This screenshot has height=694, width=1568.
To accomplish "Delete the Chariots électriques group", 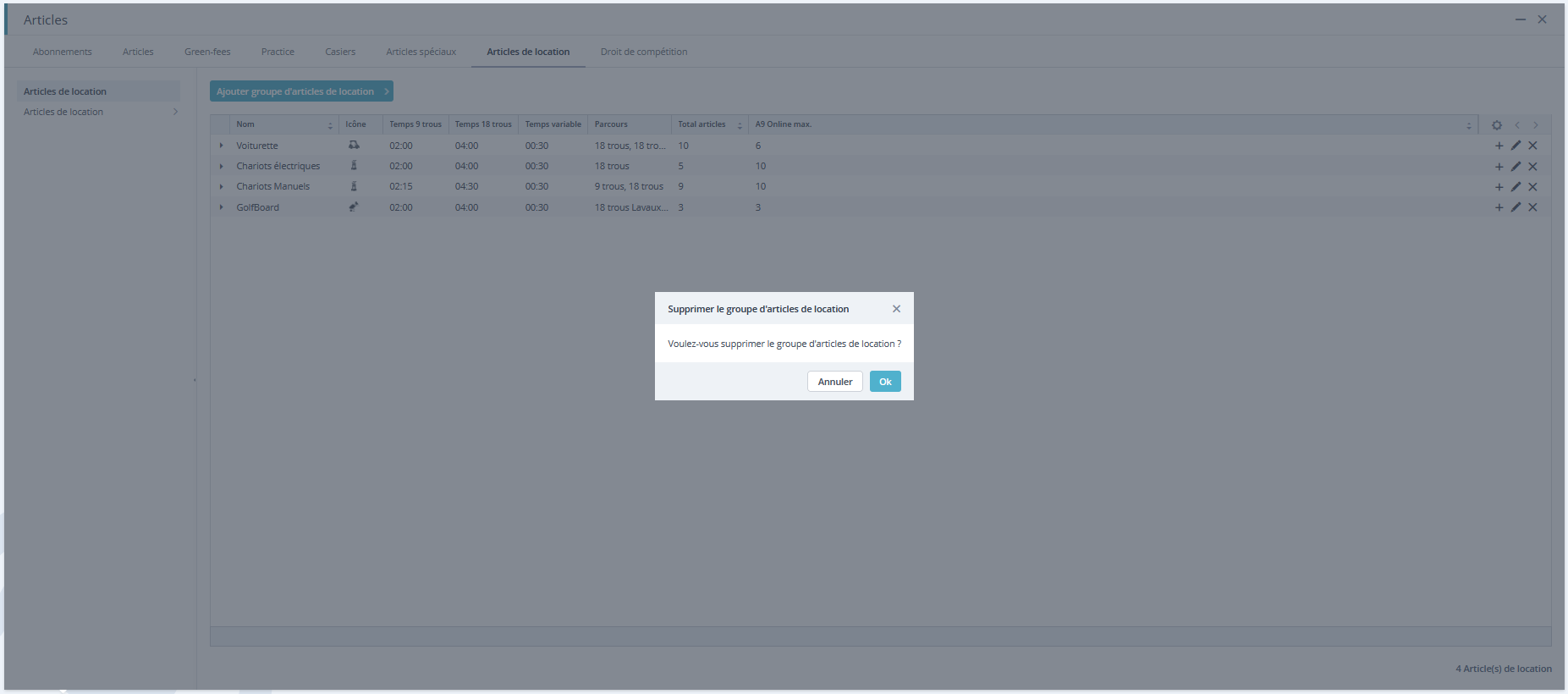I will (x=1532, y=167).
